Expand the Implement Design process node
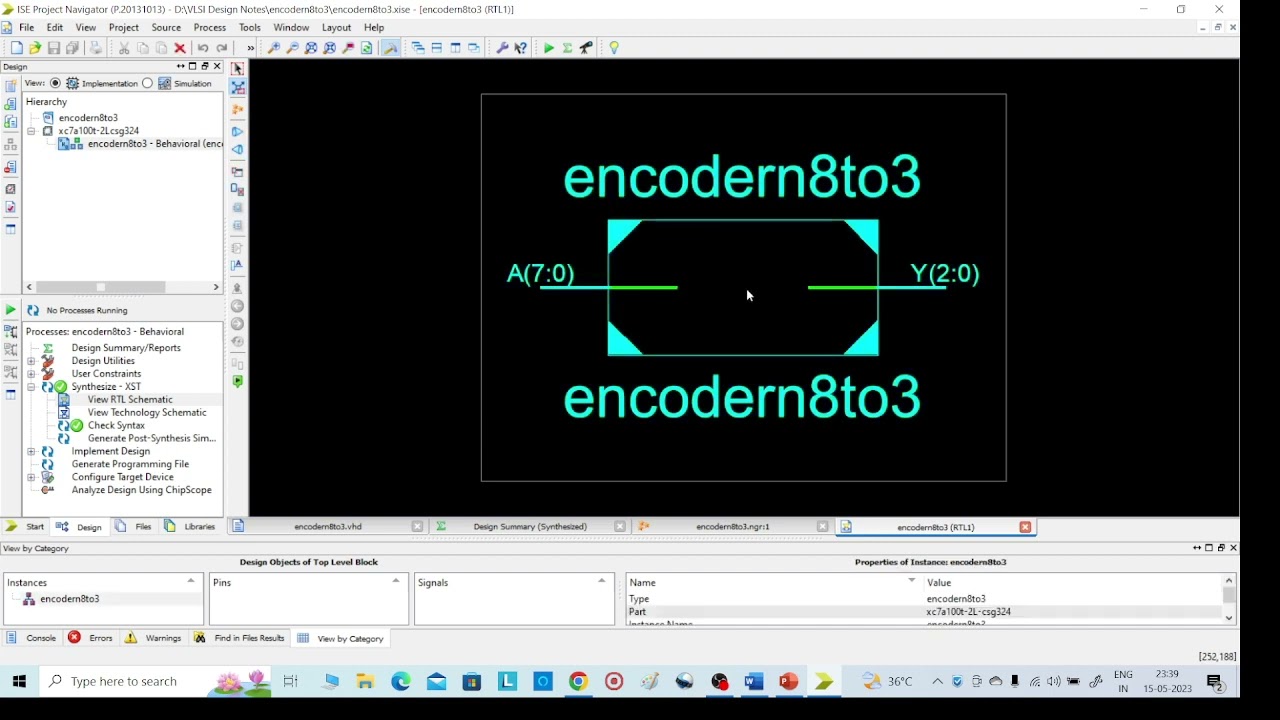1280x720 pixels. [31, 451]
